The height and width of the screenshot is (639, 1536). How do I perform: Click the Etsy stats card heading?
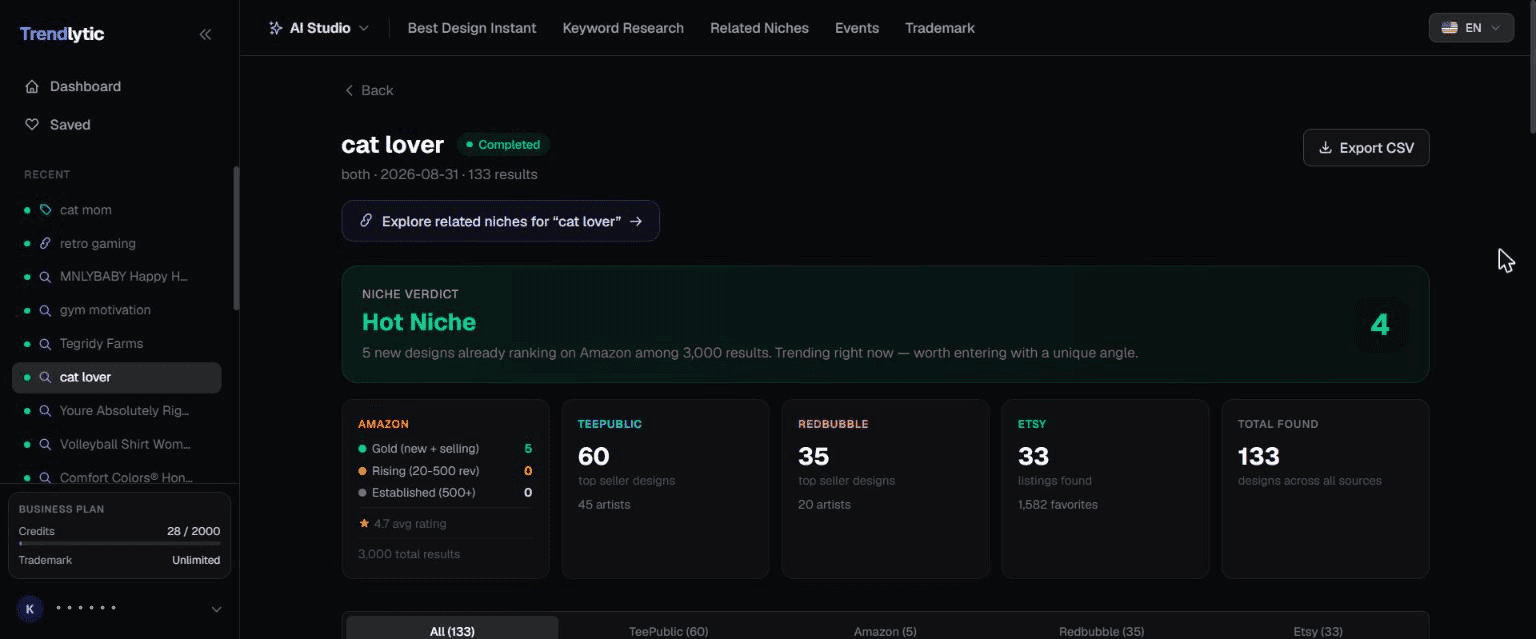pos(1031,424)
